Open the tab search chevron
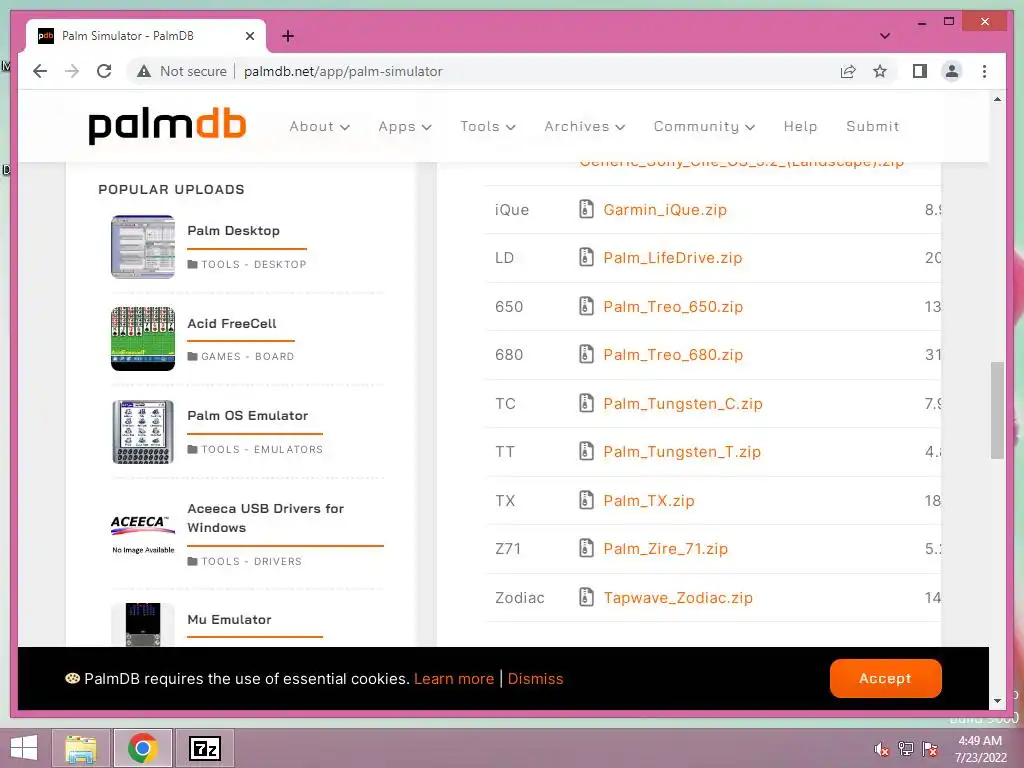The height and width of the screenshot is (768, 1024). (884, 36)
